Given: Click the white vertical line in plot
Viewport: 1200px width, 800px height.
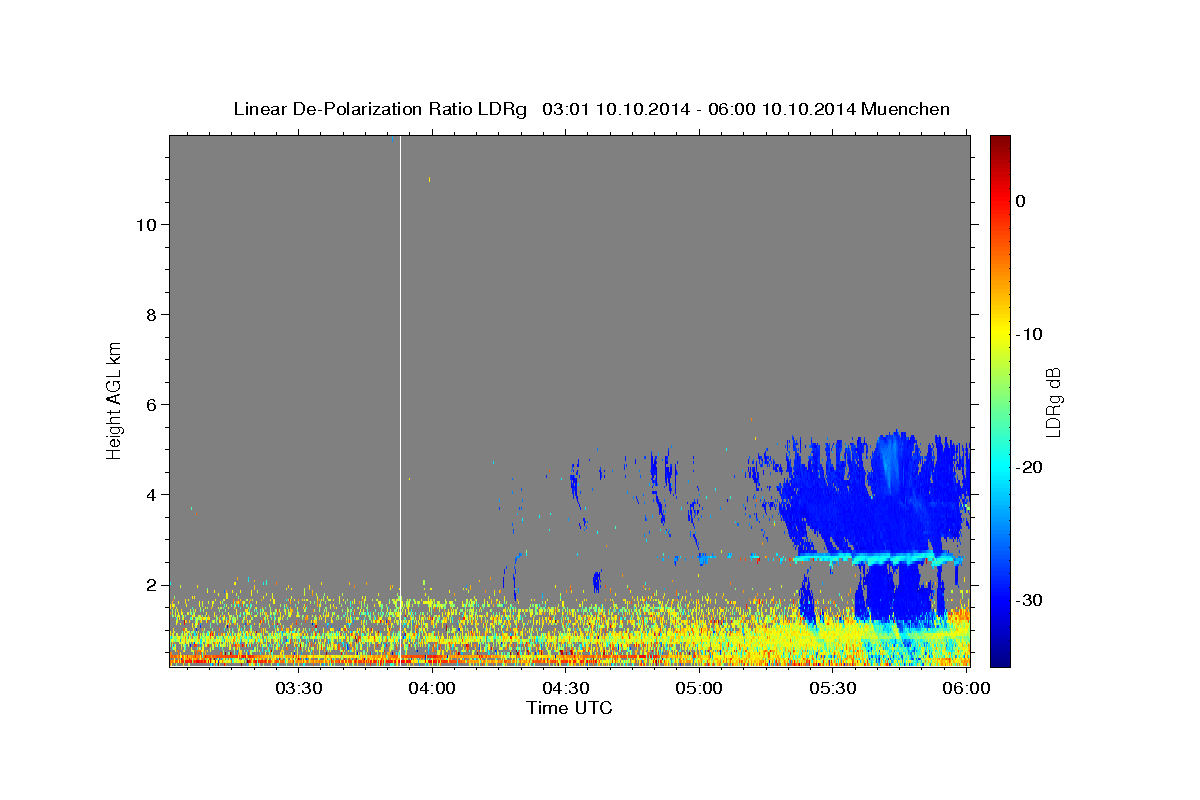Looking at the screenshot, I should (400, 400).
